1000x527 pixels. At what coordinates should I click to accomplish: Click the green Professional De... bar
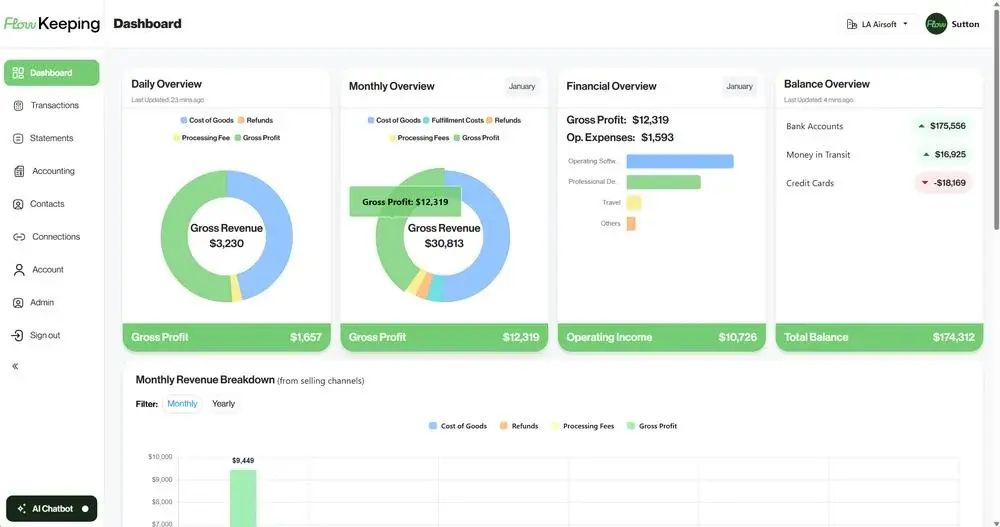tap(663, 182)
